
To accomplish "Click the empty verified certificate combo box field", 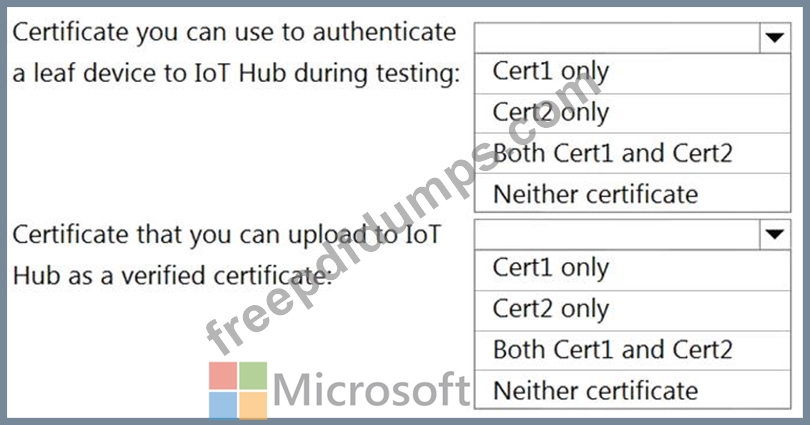I will (x=617, y=234).
